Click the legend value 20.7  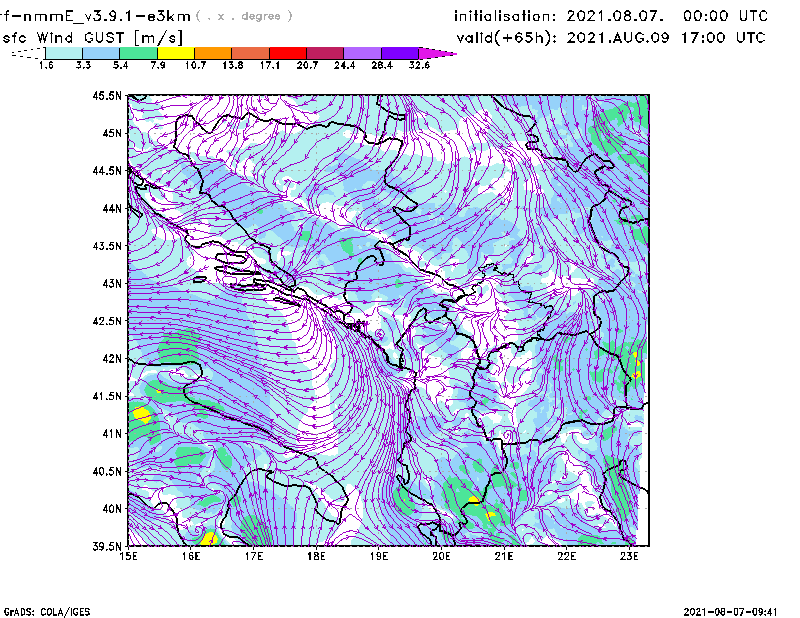307,65
